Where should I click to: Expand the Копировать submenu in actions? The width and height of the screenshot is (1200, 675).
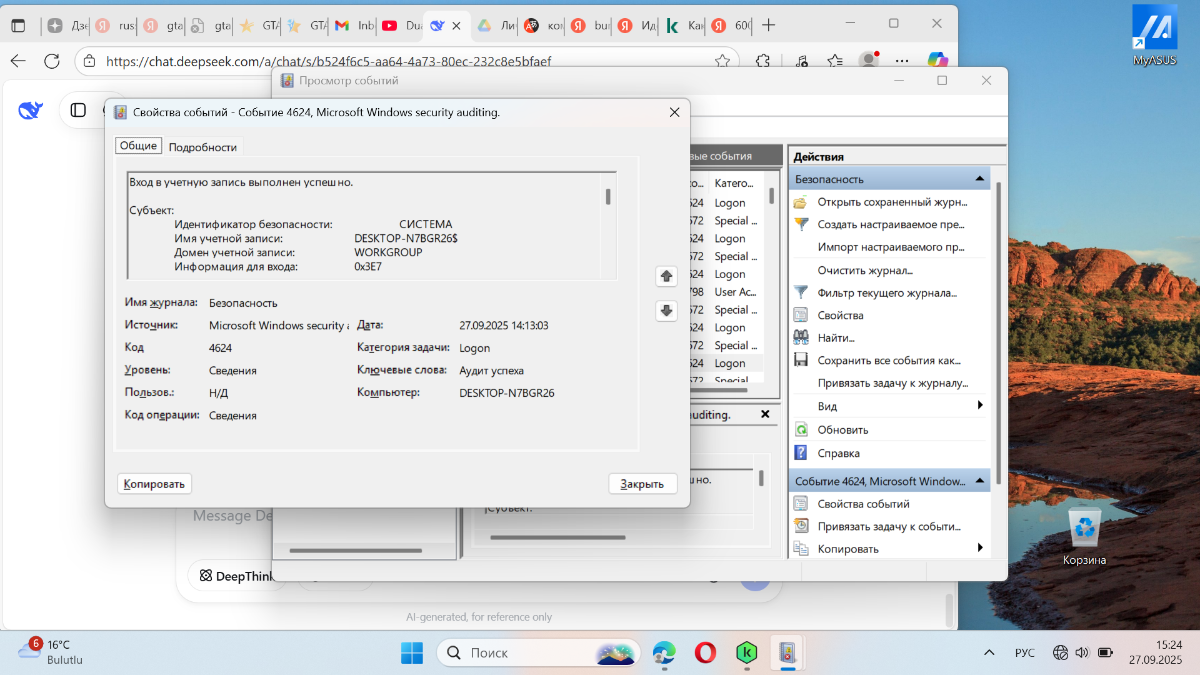pos(980,548)
